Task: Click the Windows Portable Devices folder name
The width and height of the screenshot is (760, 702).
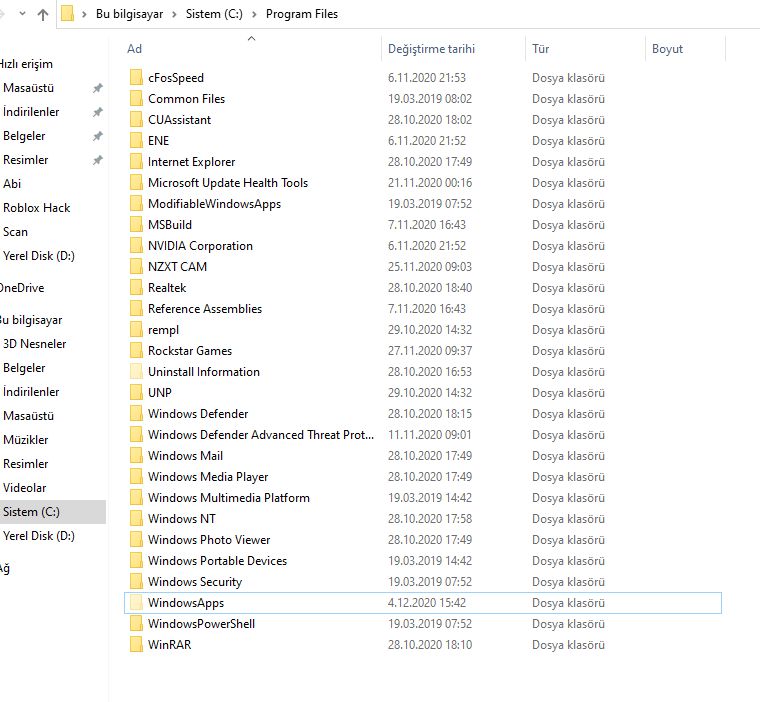Action: click(x=217, y=561)
